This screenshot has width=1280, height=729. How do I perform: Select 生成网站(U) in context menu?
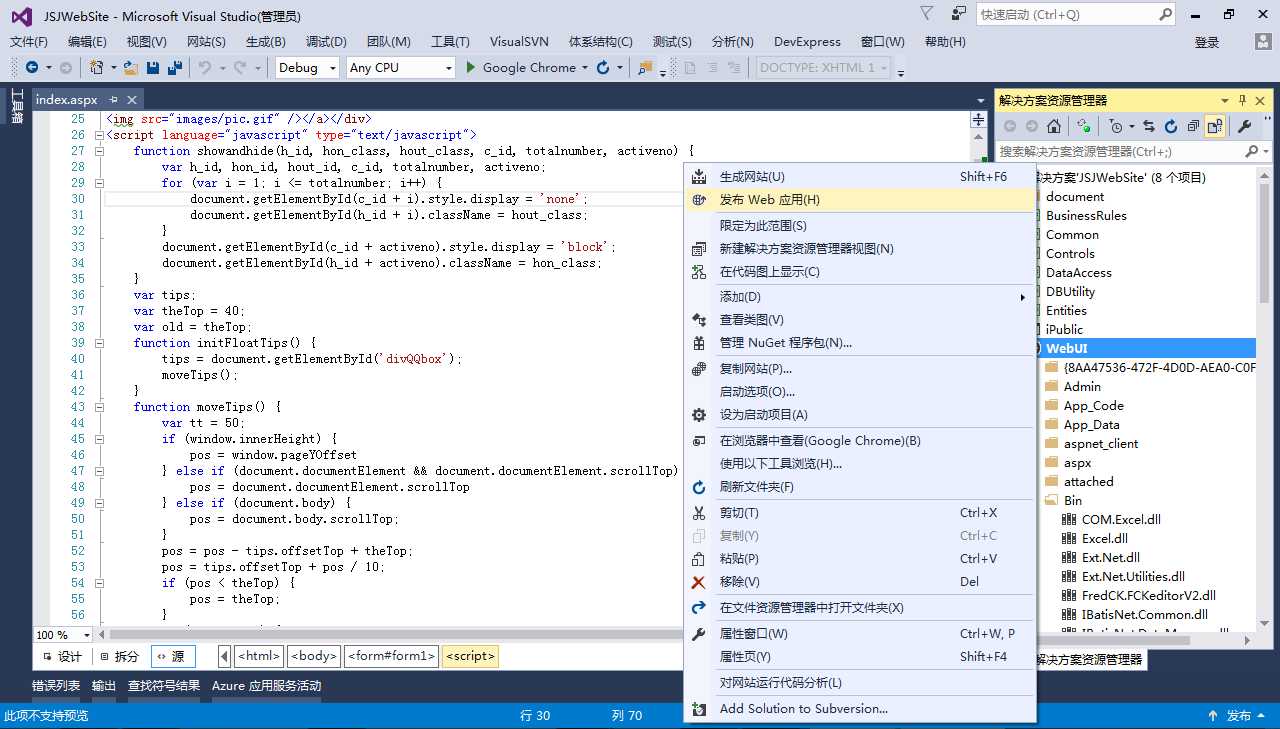pos(861,177)
